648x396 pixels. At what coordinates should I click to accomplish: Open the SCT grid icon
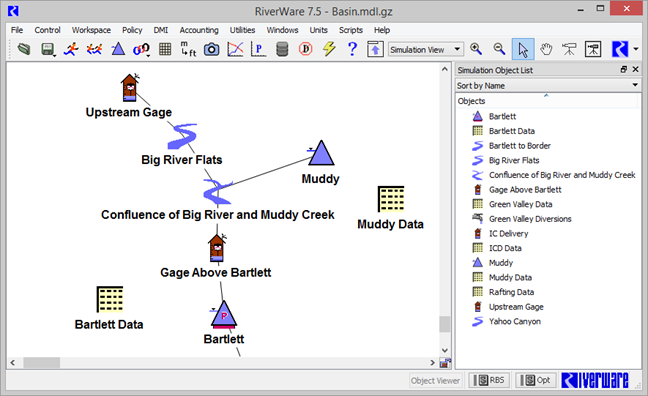(165, 49)
